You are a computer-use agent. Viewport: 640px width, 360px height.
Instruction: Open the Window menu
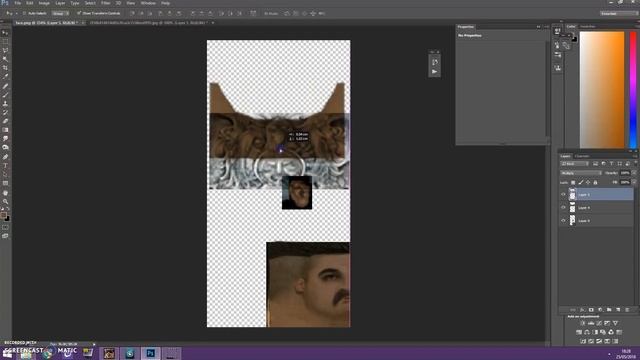pyautogui.click(x=148, y=3)
